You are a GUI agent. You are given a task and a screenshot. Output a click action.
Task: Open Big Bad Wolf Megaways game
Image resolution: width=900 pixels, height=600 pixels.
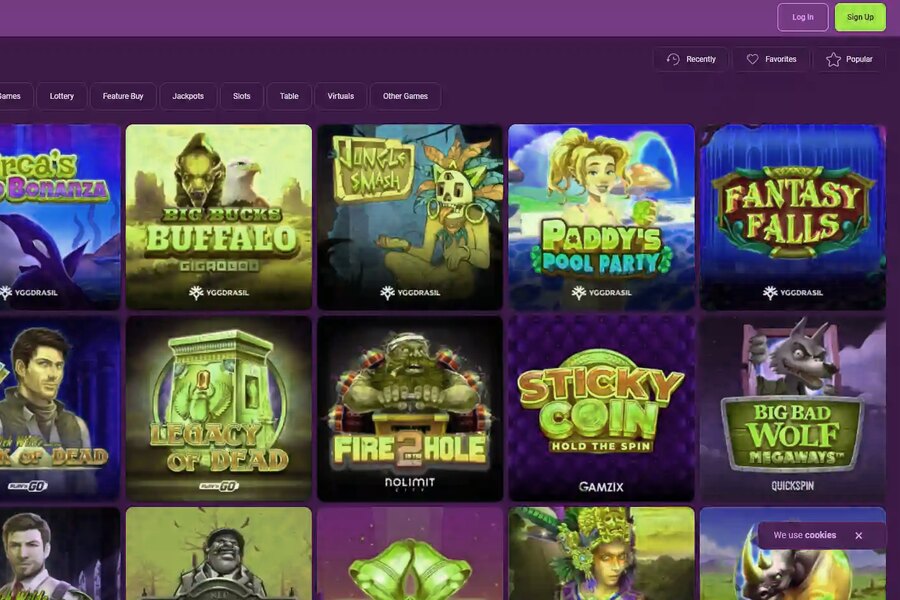tap(793, 408)
